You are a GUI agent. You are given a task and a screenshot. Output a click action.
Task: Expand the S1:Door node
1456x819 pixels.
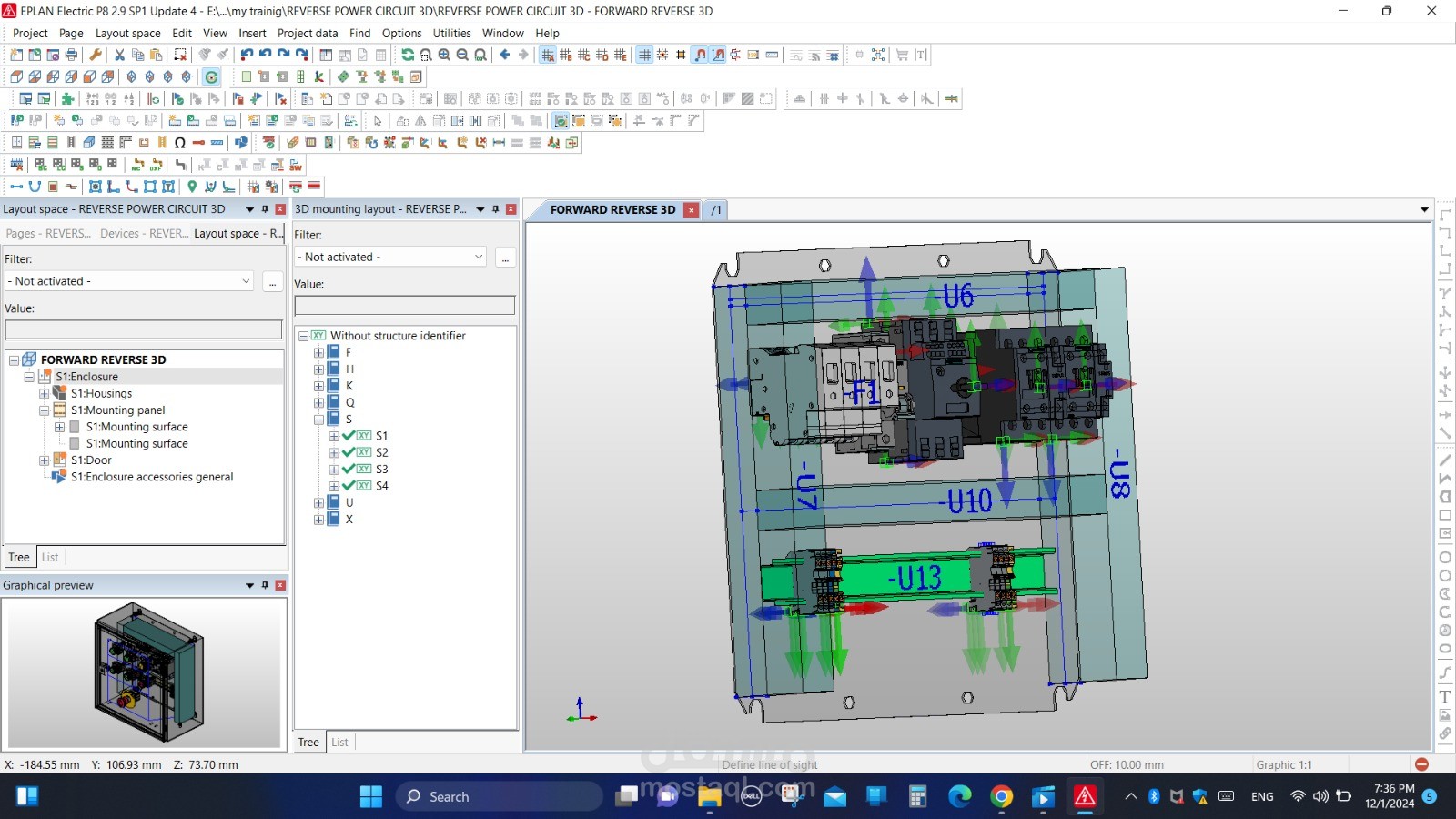(x=44, y=460)
